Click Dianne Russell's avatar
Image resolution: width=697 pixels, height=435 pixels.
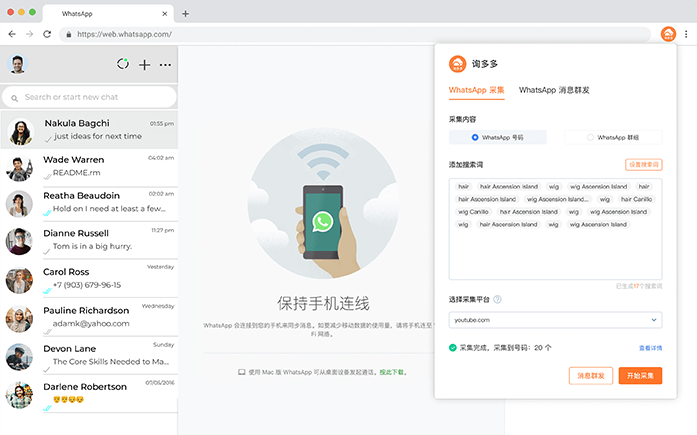tap(19, 241)
